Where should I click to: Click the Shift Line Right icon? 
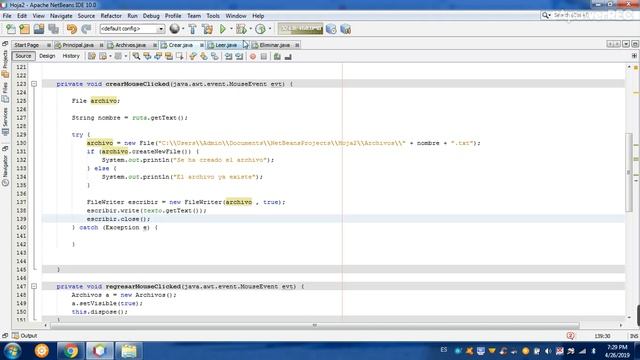point(239,56)
